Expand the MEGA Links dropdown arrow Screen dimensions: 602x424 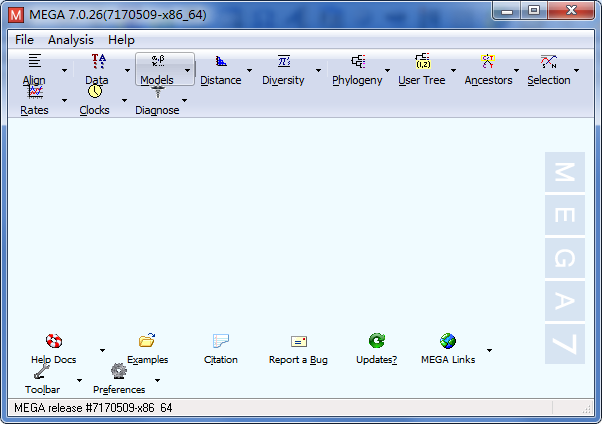(x=490, y=350)
